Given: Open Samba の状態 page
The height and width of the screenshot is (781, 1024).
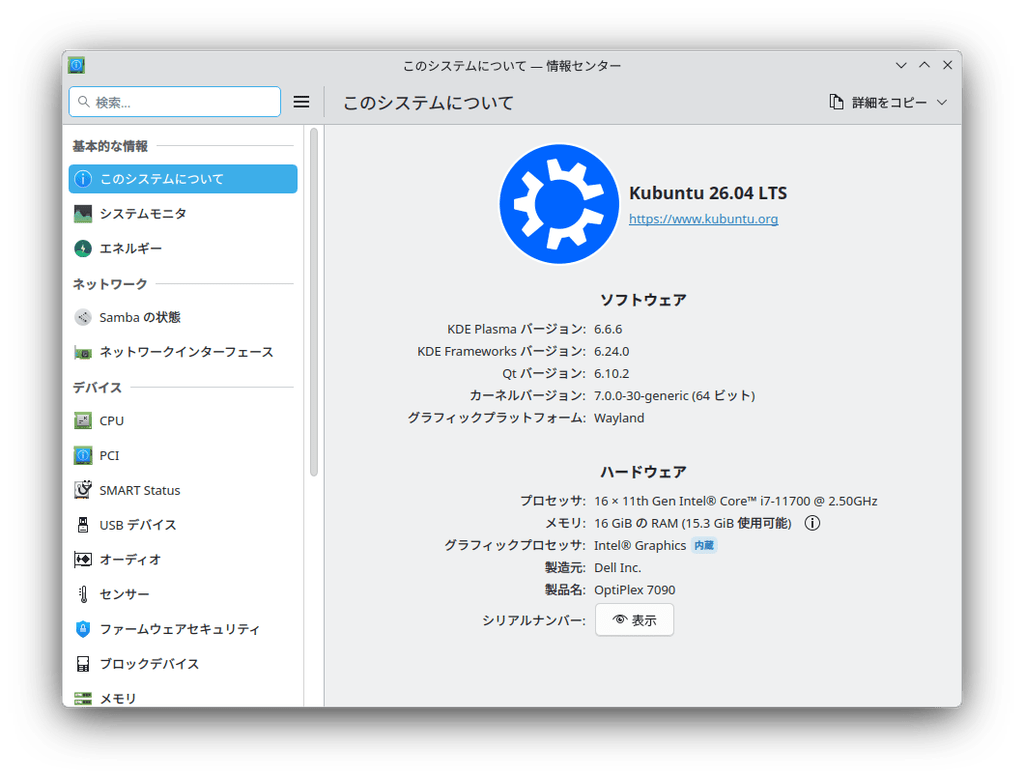Looking at the screenshot, I should (x=183, y=317).
